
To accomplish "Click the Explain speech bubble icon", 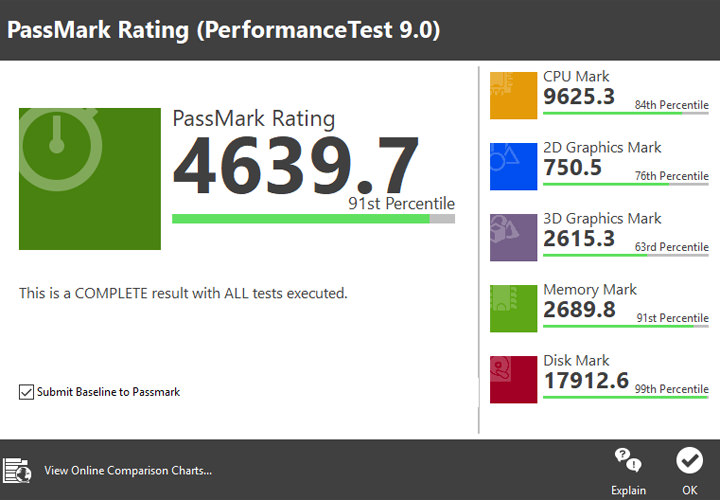I will (628, 461).
